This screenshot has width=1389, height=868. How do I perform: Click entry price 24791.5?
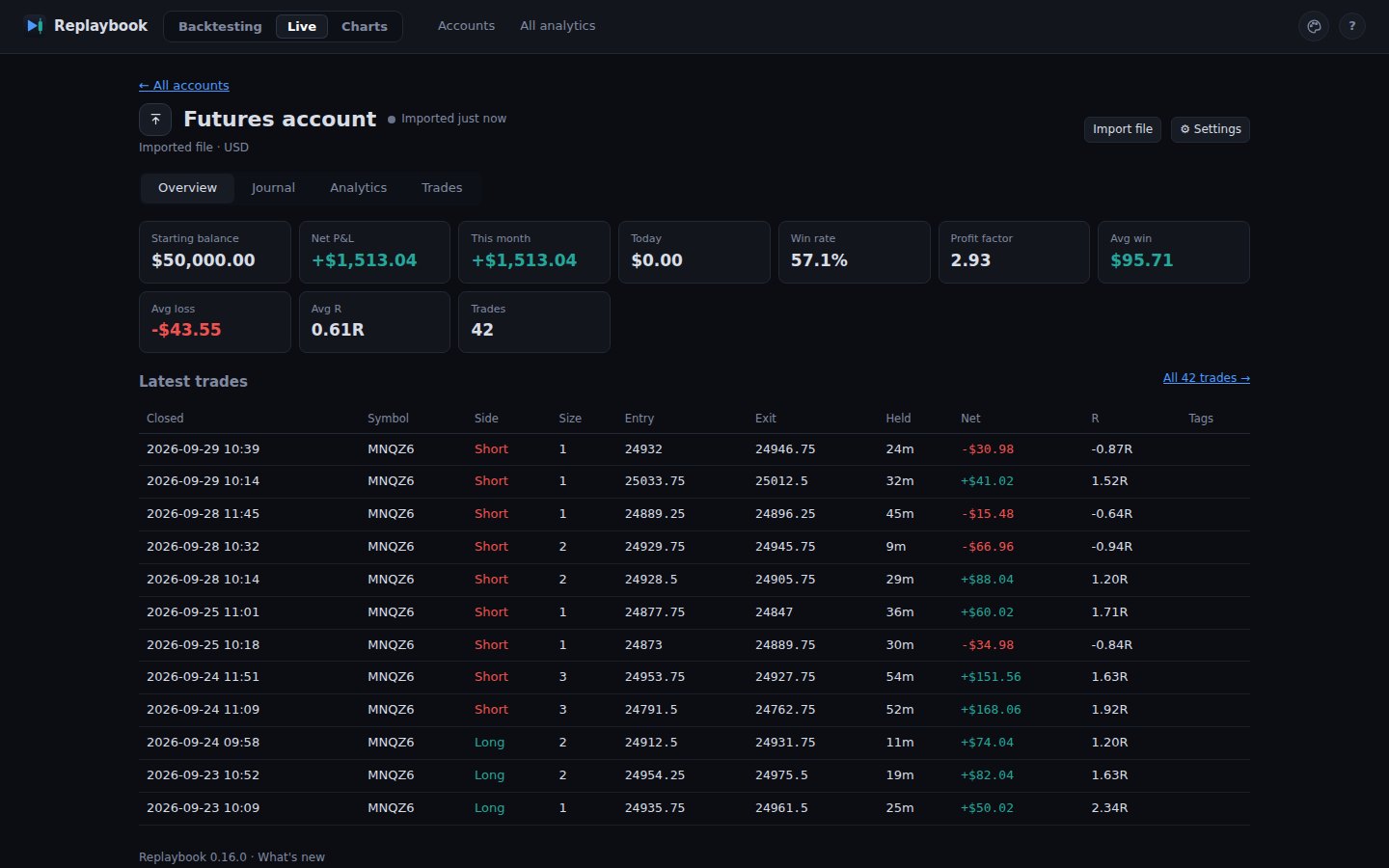pyautogui.click(x=651, y=710)
